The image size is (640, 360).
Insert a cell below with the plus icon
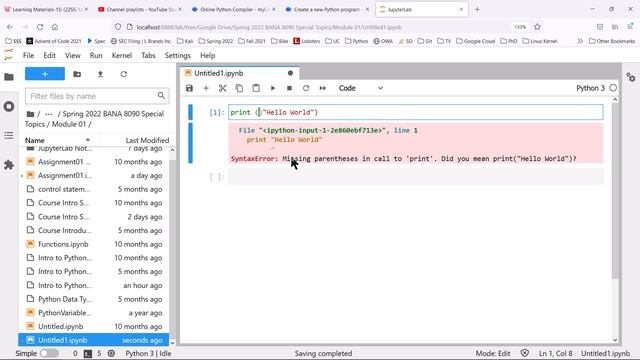point(206,88)
